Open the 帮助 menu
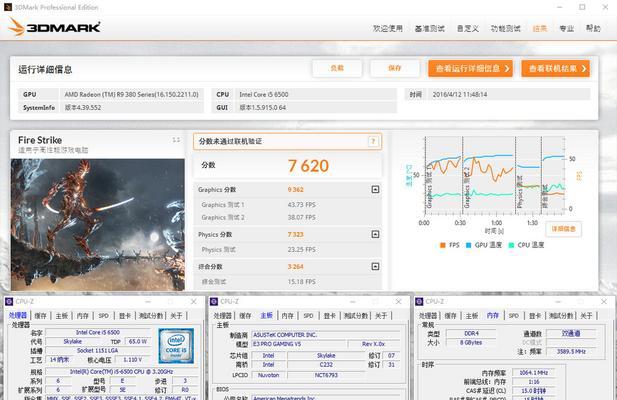 point(593,28)
